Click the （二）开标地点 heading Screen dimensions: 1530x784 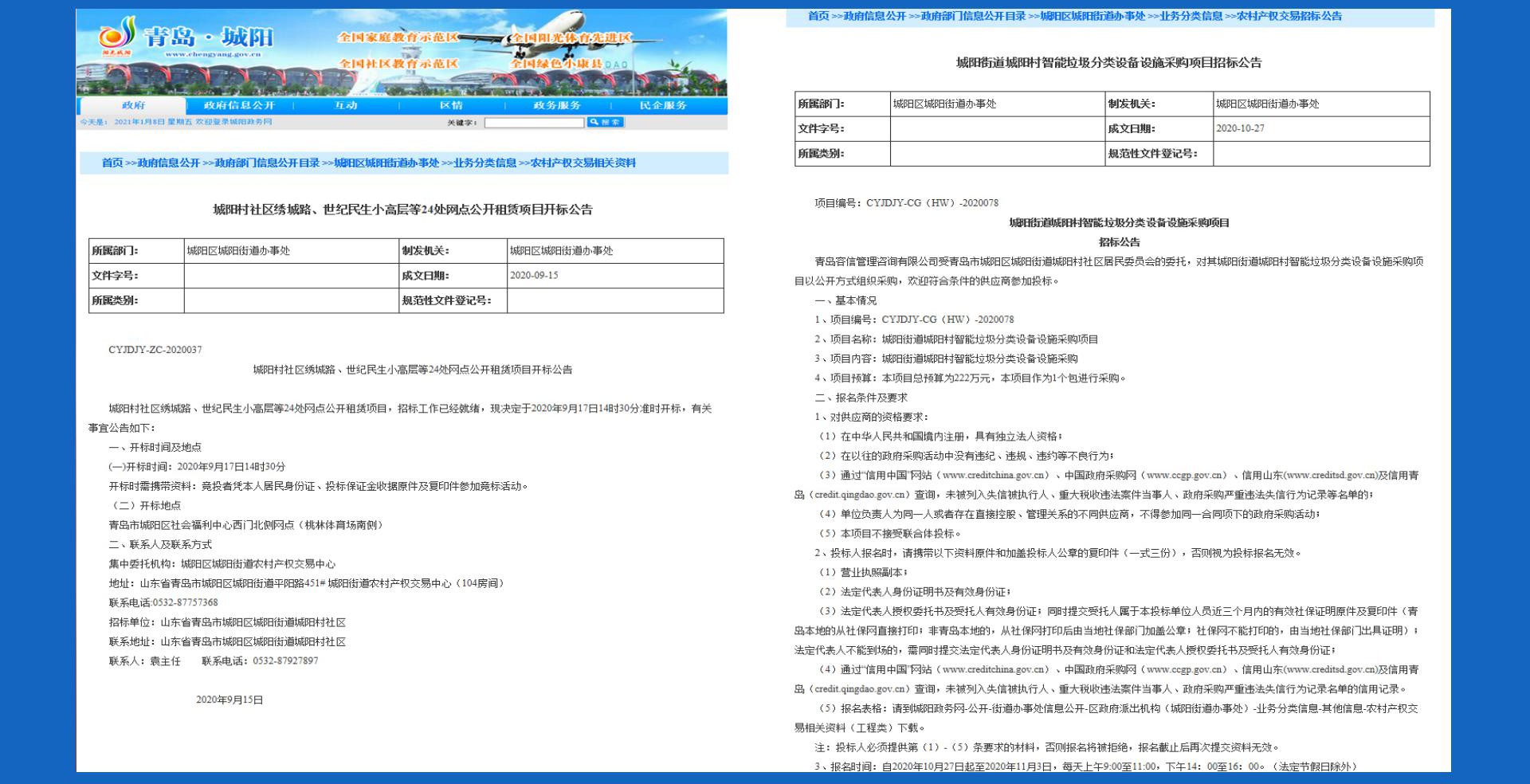[145, 506]
